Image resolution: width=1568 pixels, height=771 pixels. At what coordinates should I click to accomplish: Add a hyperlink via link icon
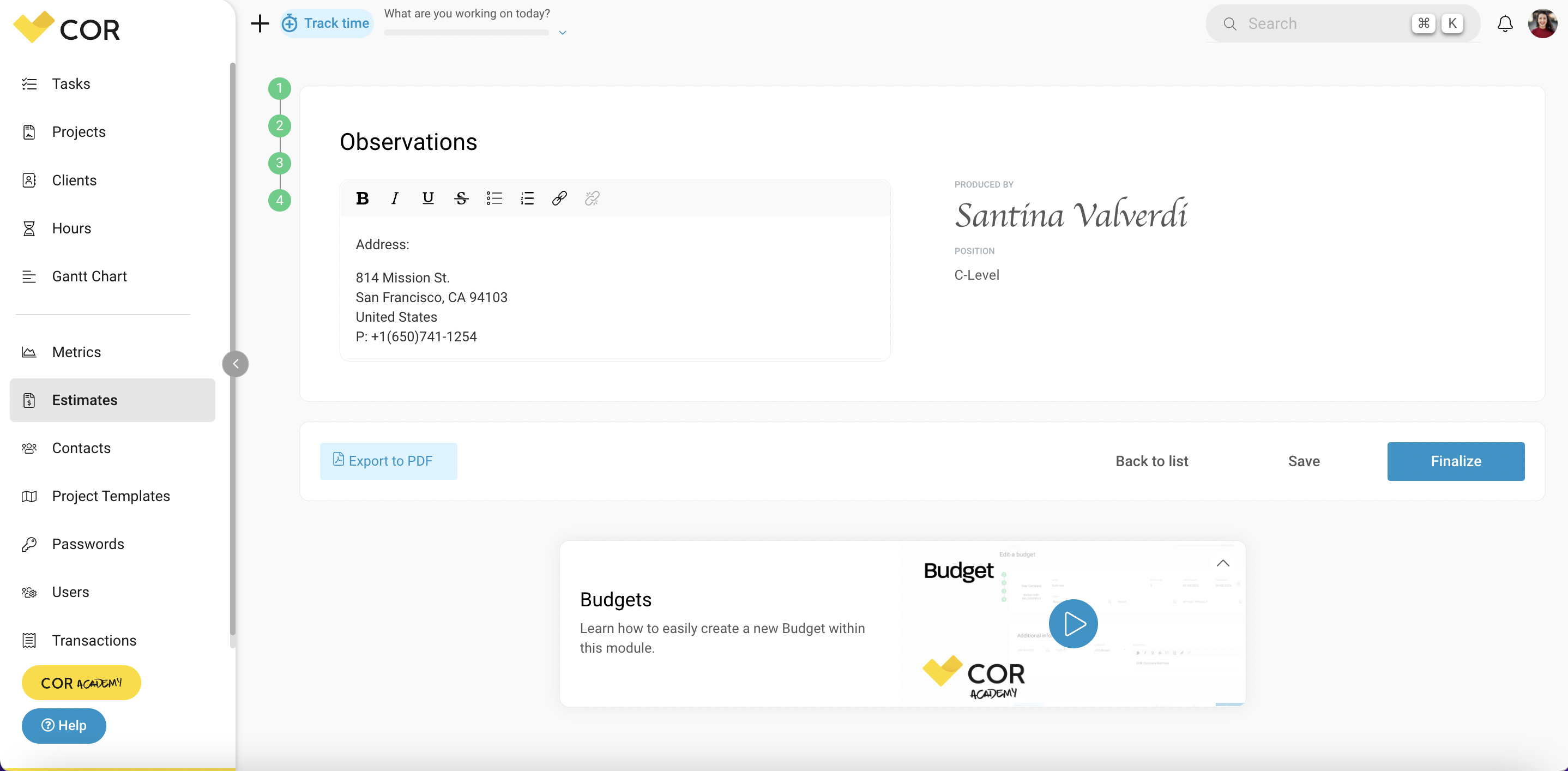coord(559,198)
